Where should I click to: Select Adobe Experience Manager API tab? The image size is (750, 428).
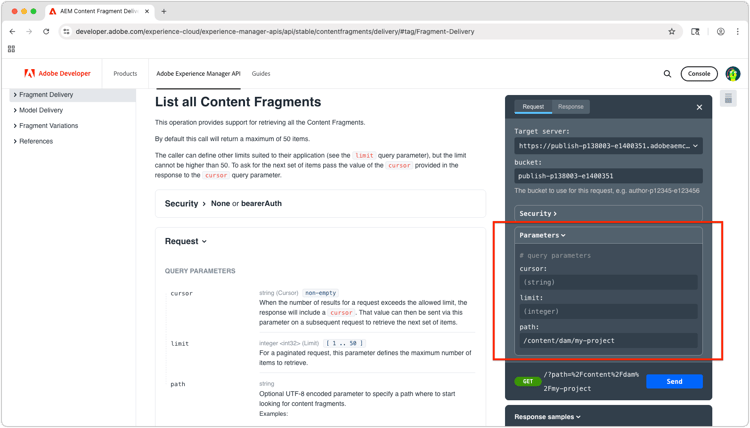click(x=199, y=74)
